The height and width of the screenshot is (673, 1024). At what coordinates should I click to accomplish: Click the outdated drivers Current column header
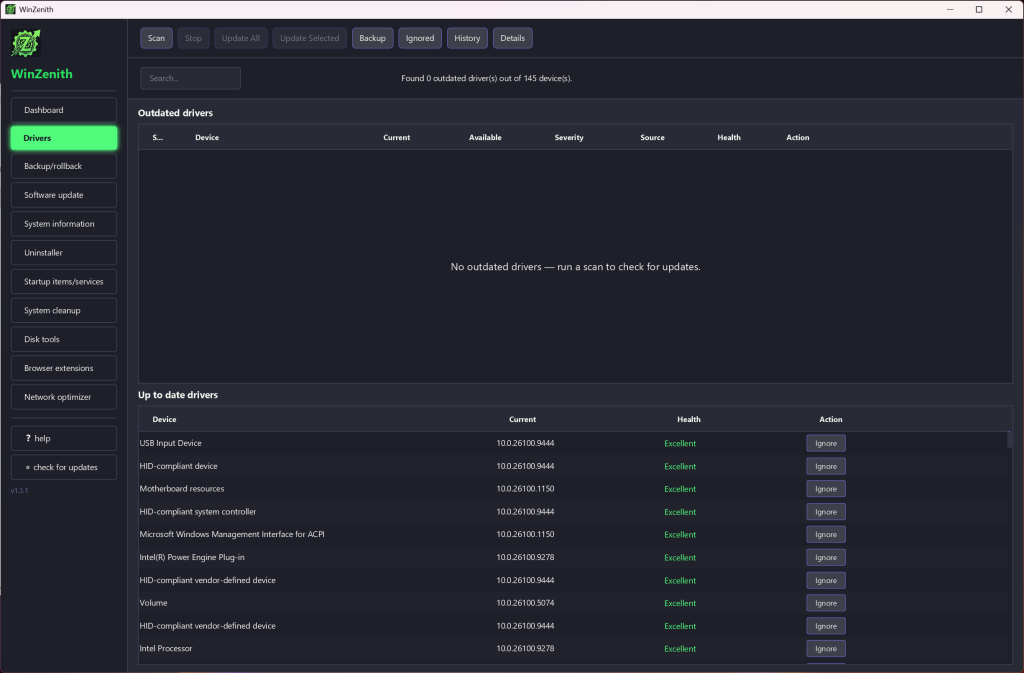pyautogui.click(x=396, y=137)
